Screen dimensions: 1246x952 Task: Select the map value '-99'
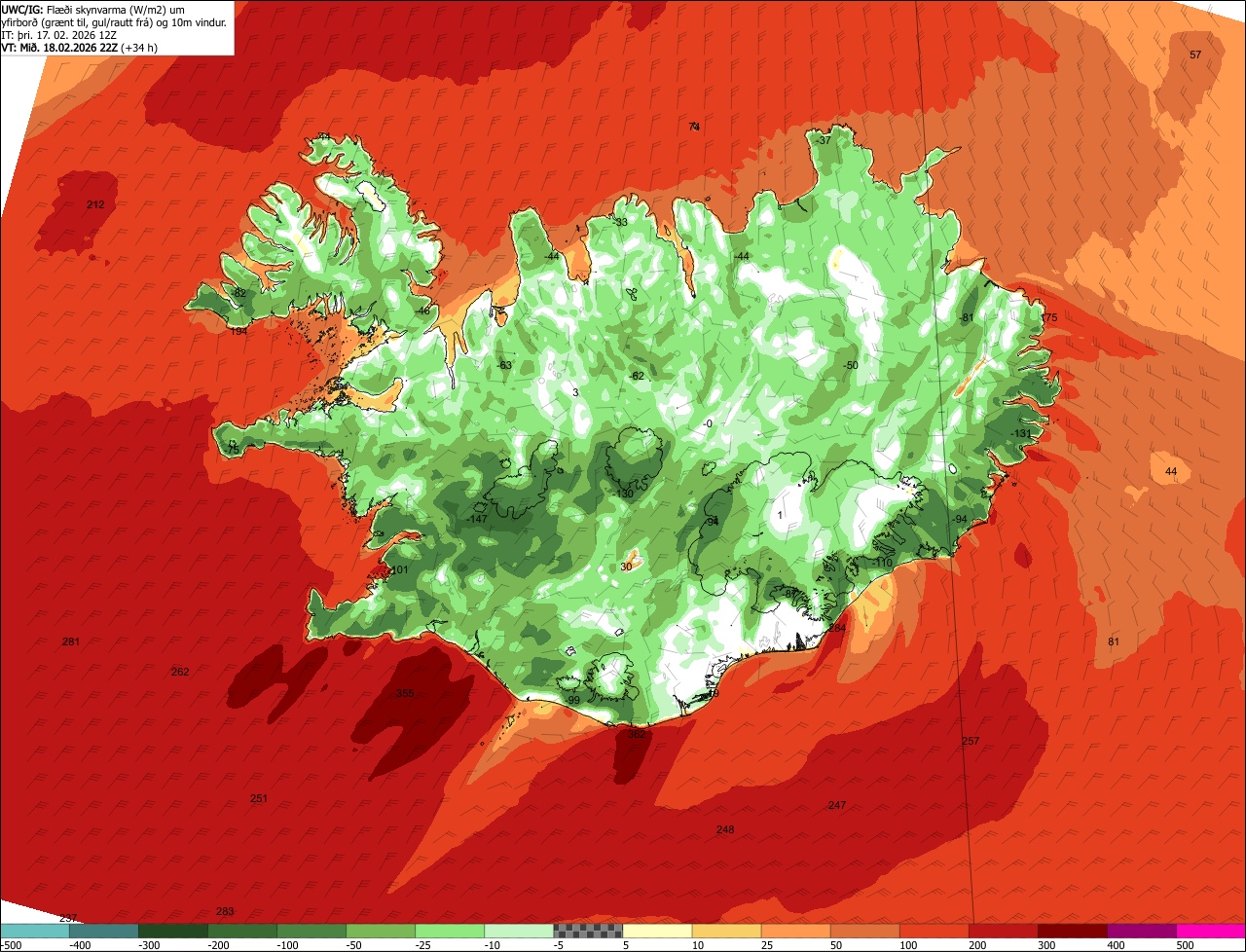point(572,701)
